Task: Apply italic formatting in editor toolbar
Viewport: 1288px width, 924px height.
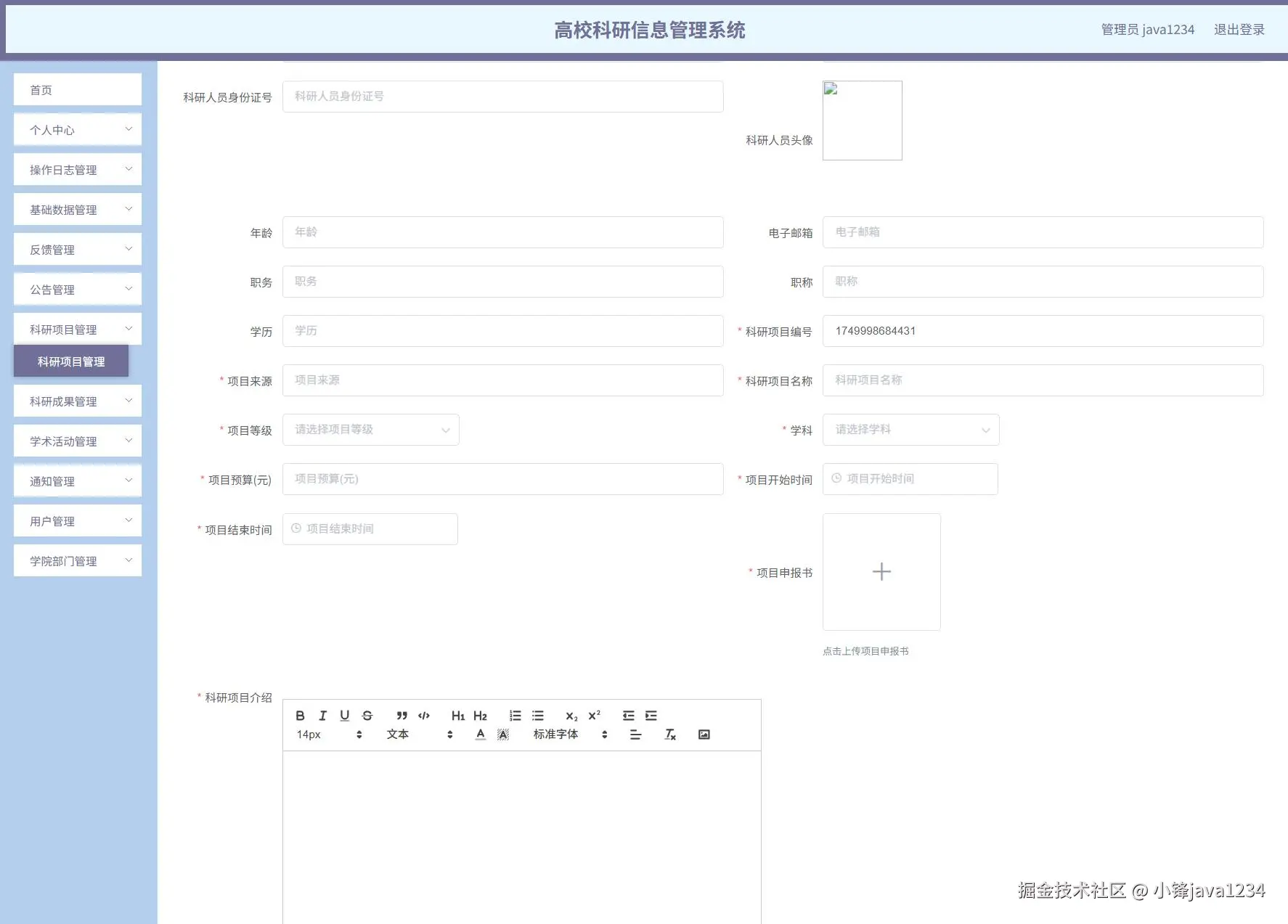Action: click(x=322, y=716)
